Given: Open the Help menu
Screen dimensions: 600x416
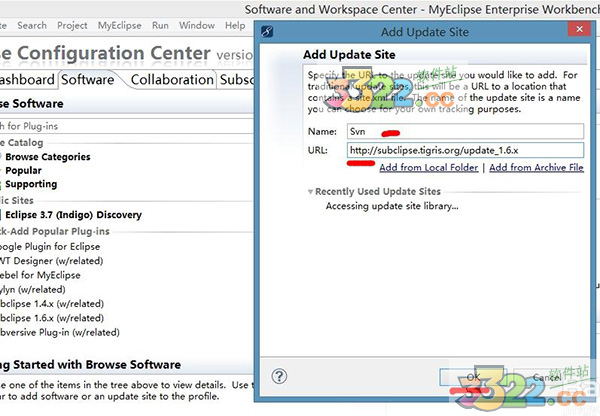Looking at the screenshot, I should click(235, 26).
